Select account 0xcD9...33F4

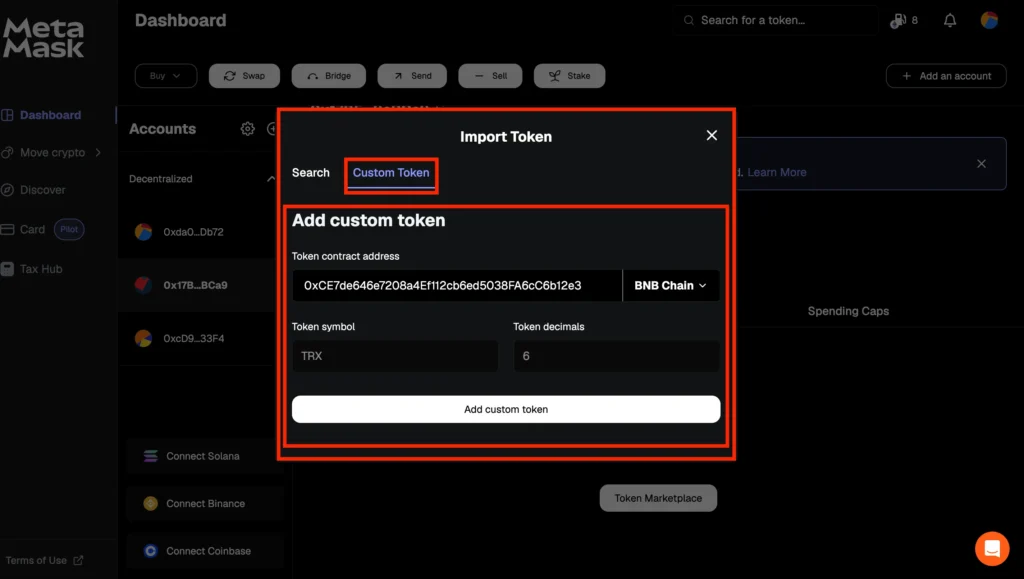click(x=199, y=338)
